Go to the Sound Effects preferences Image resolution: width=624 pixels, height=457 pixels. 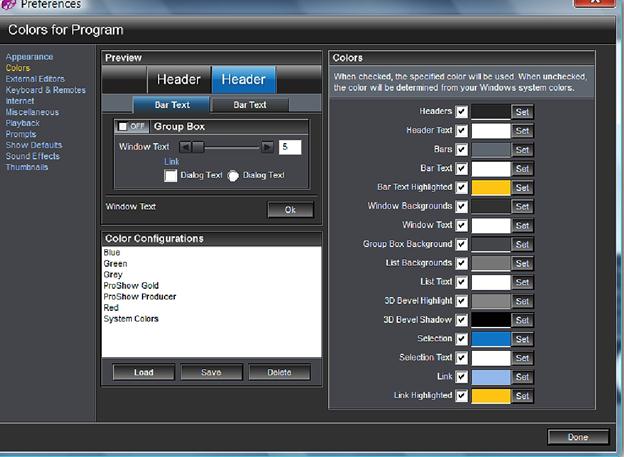pyautogui.click(x=33, y=156)
